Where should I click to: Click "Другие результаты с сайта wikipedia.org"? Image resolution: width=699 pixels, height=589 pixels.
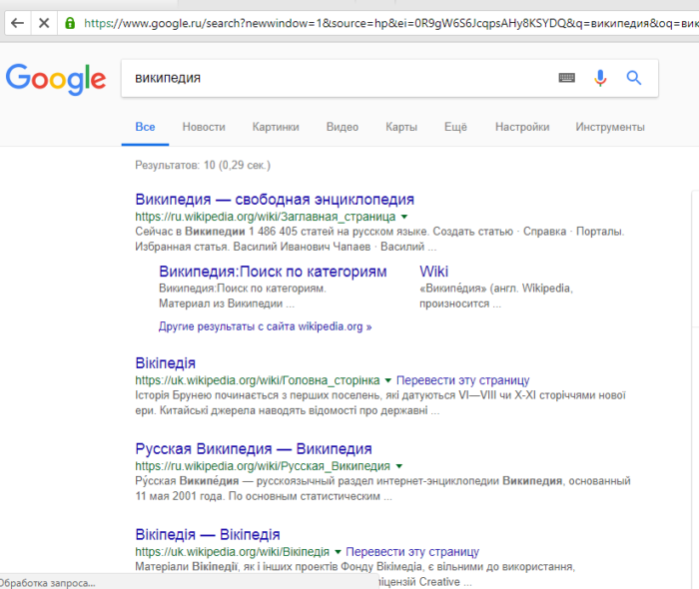(x=265, y=327)
